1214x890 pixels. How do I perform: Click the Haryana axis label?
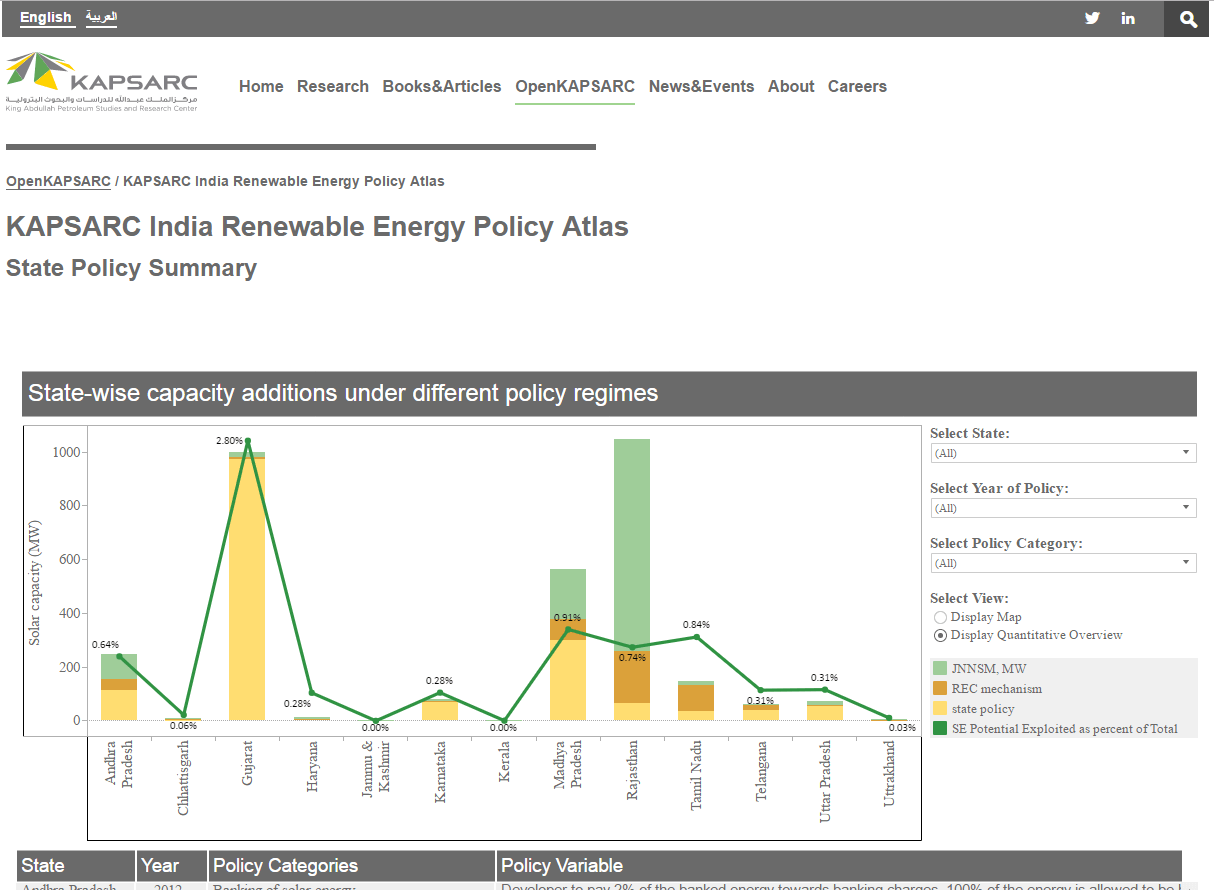(312, 765)
